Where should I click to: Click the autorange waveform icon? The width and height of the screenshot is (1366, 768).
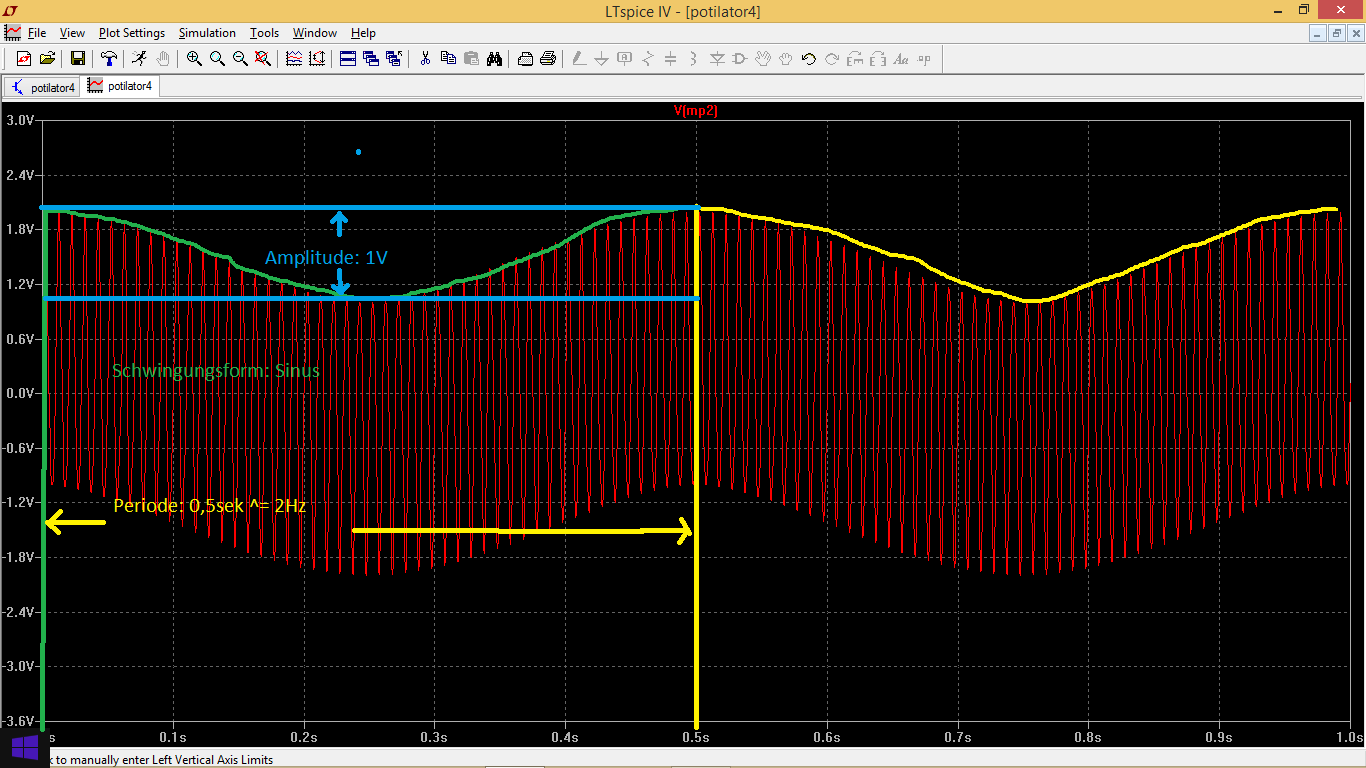click(294, 59)
